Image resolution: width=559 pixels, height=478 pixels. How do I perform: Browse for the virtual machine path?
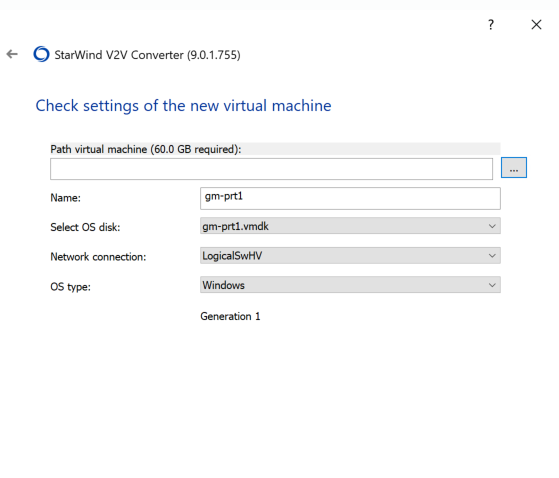coord(514,168)
